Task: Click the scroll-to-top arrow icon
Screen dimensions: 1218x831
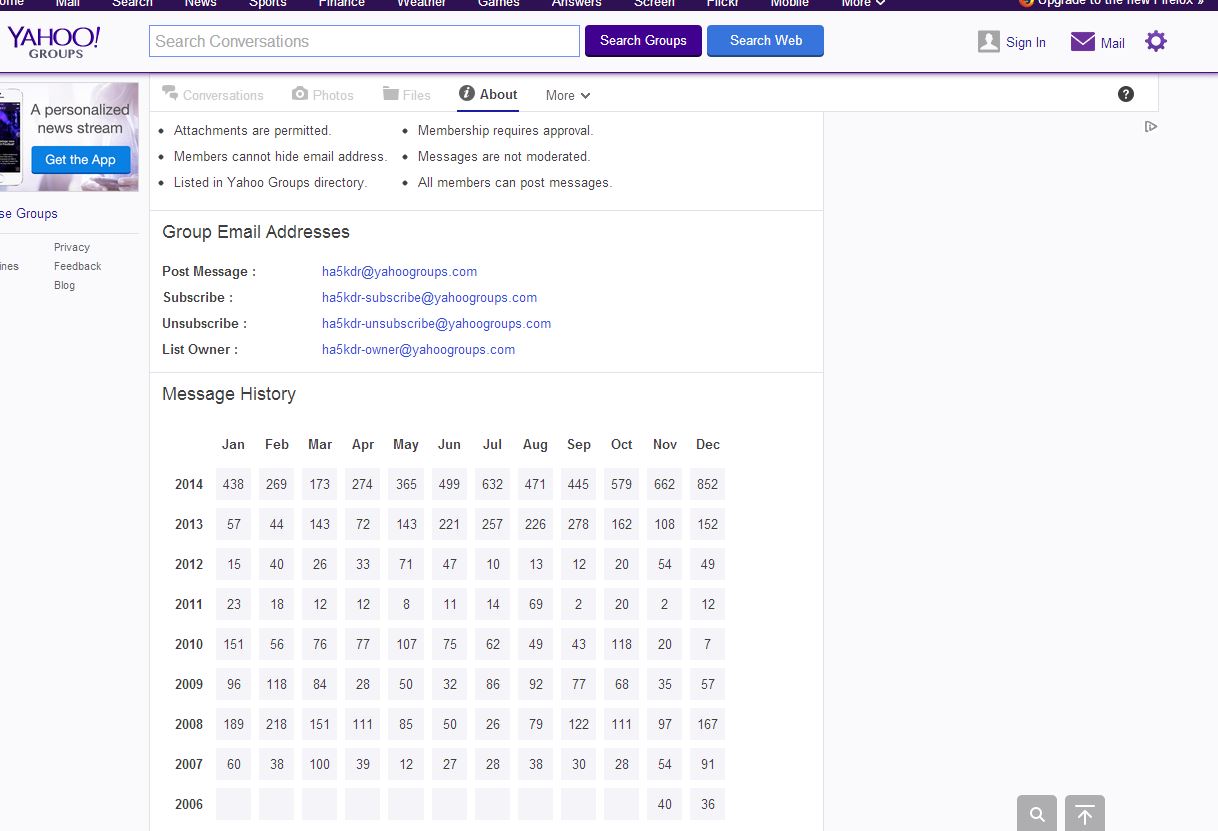Action: click(x=1085, y=814)
